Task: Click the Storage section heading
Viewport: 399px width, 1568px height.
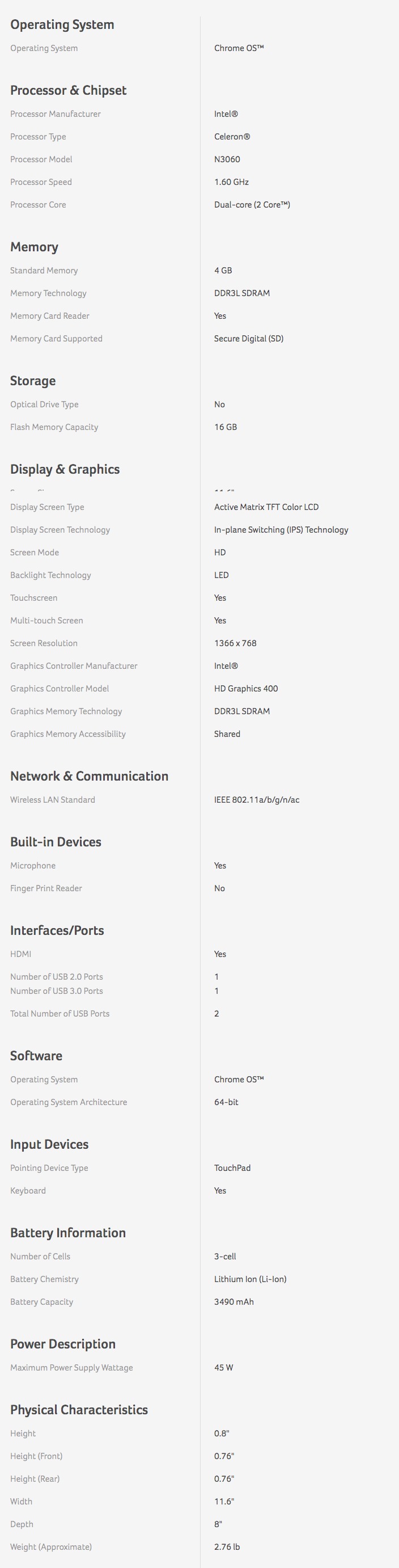Action: pos(33,381)
